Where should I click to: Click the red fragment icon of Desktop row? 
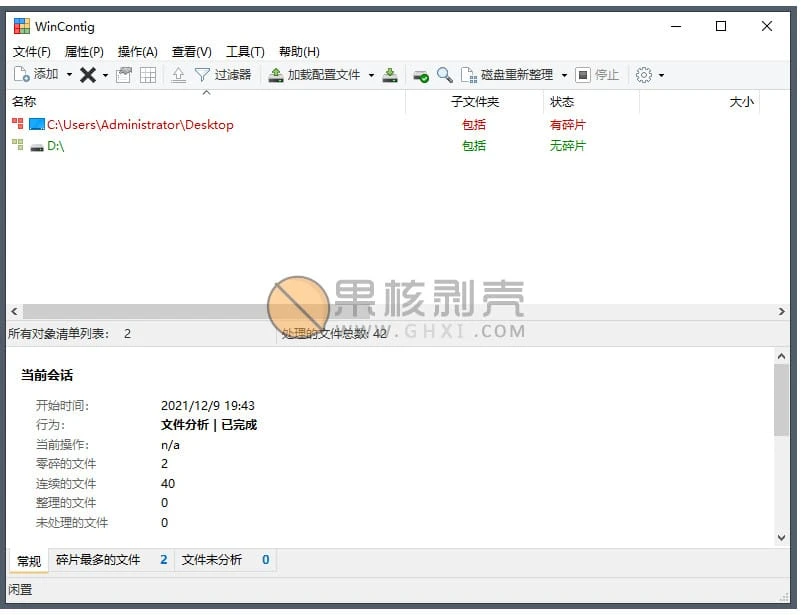coord(18,123)
